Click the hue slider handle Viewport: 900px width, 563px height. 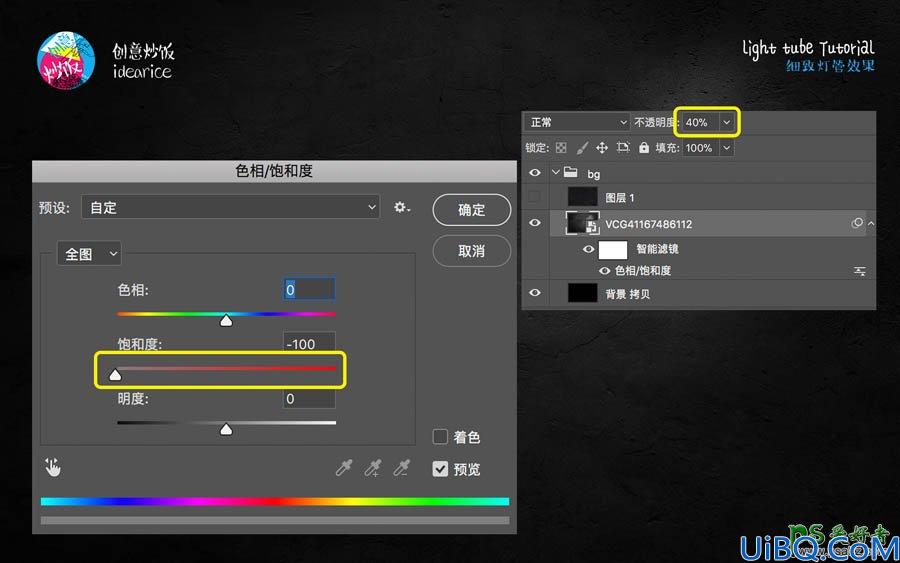click(x=226, y=321)
